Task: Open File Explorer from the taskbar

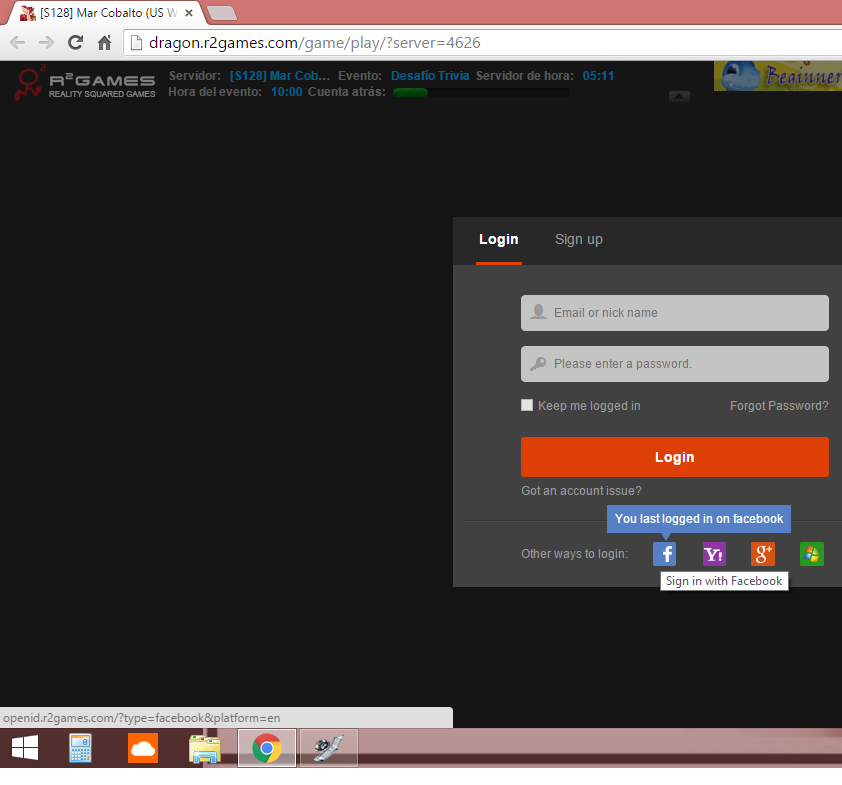Action: [x=205, y=748]
